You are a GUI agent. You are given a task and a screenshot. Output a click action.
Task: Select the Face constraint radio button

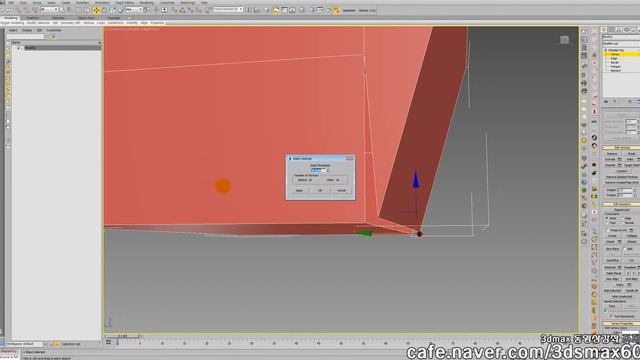[607, 223]
